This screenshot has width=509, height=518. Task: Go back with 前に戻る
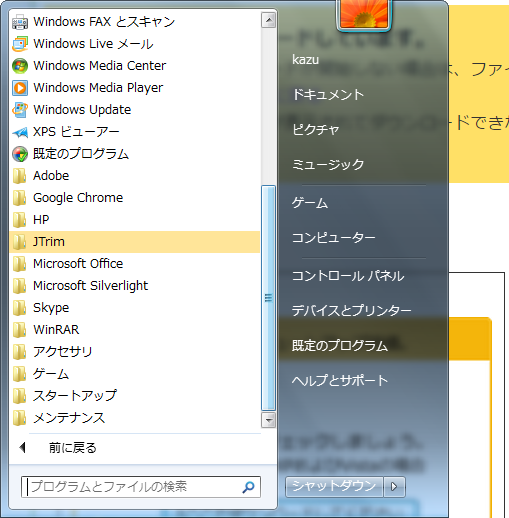(73, 448)
